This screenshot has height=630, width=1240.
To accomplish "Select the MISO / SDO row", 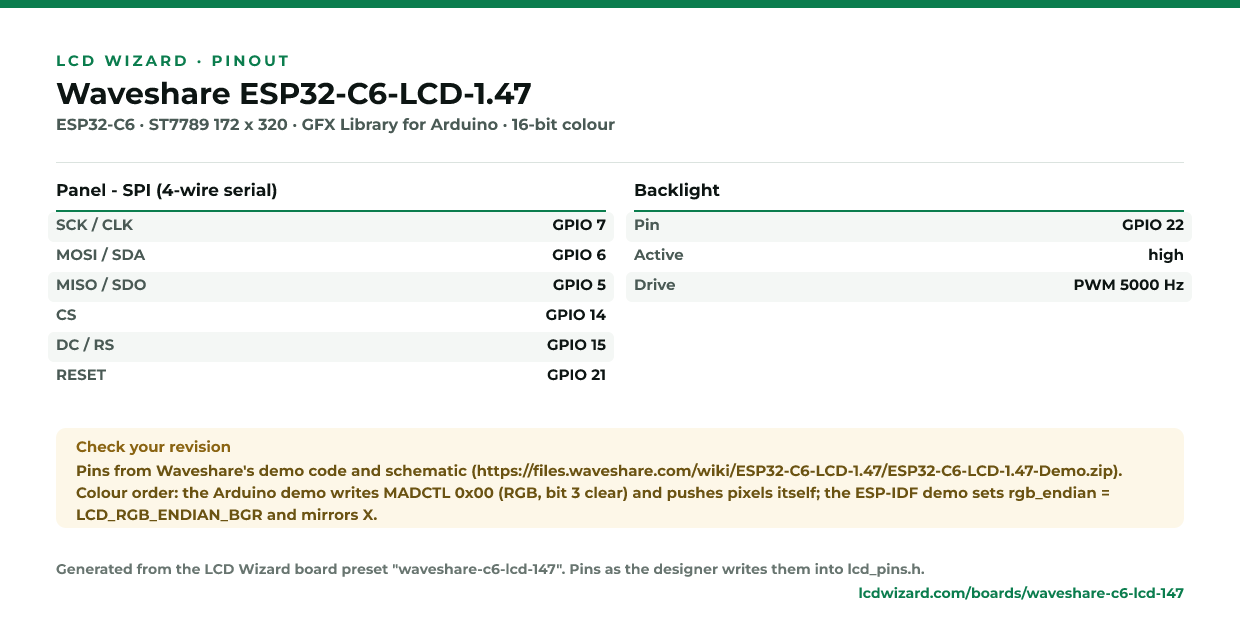I will tap(331, 285).
